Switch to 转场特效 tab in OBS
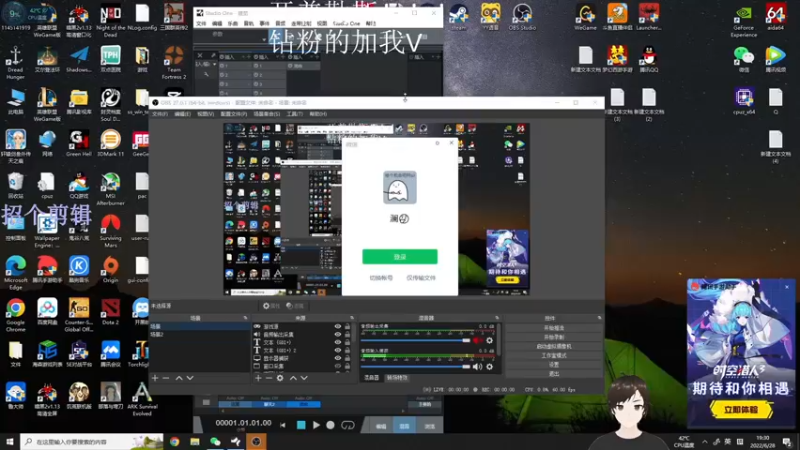 [x=397, y=378]
